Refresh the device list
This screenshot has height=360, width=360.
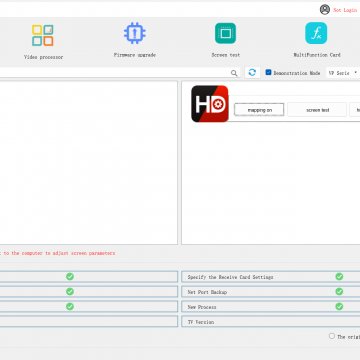click(252, 73)
